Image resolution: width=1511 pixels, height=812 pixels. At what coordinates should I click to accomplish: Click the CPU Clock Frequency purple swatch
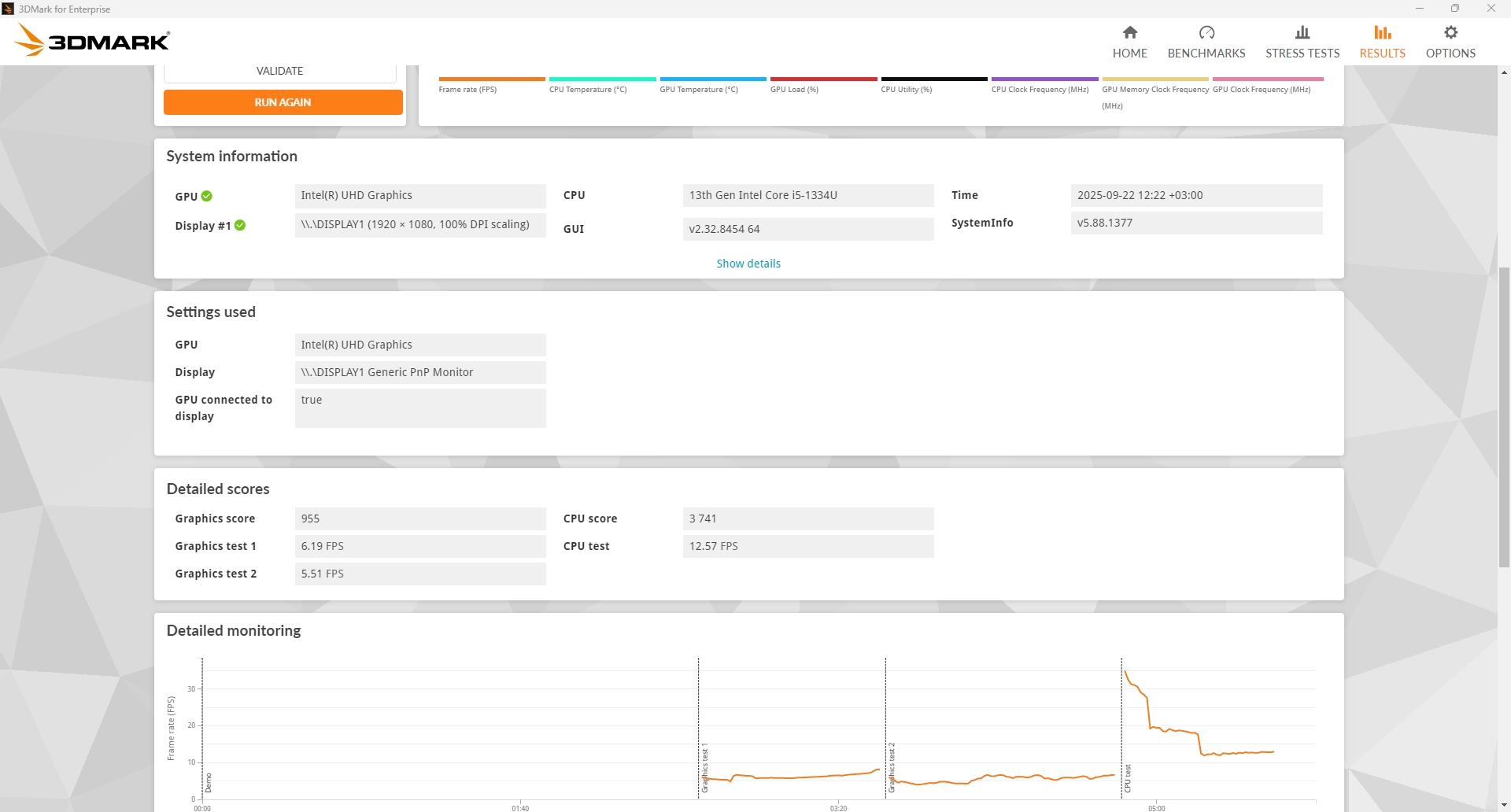click(x=1044, y=79)
